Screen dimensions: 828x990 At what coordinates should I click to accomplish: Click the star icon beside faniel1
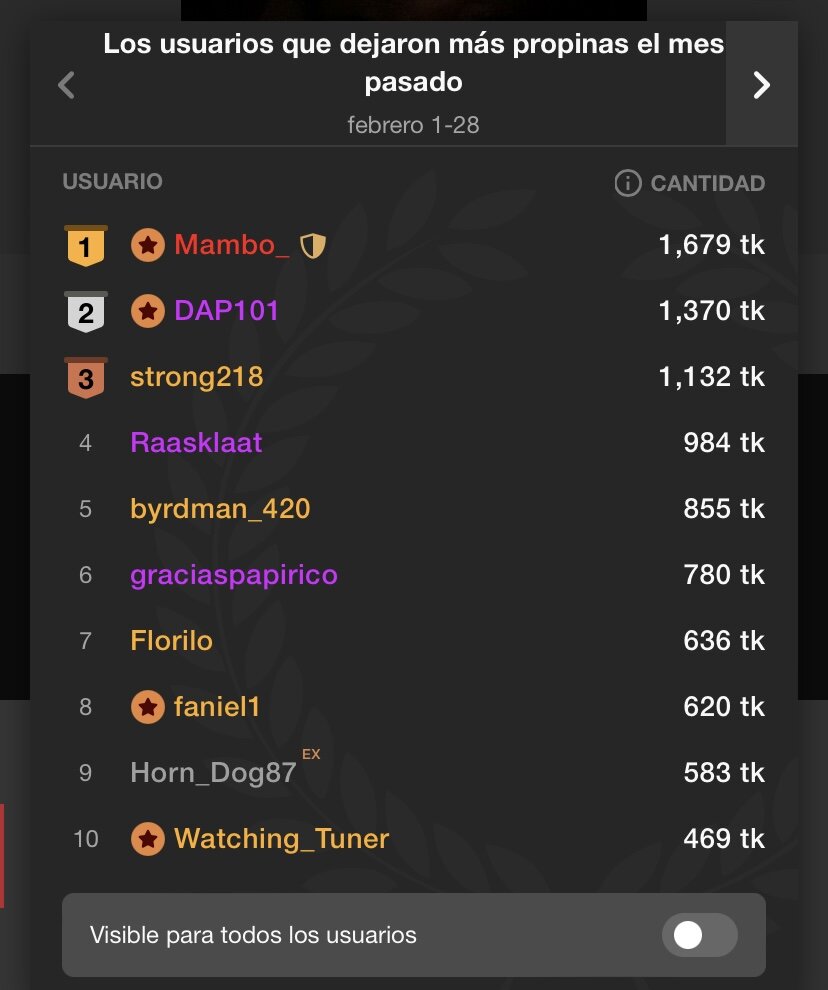coord(148,707)
